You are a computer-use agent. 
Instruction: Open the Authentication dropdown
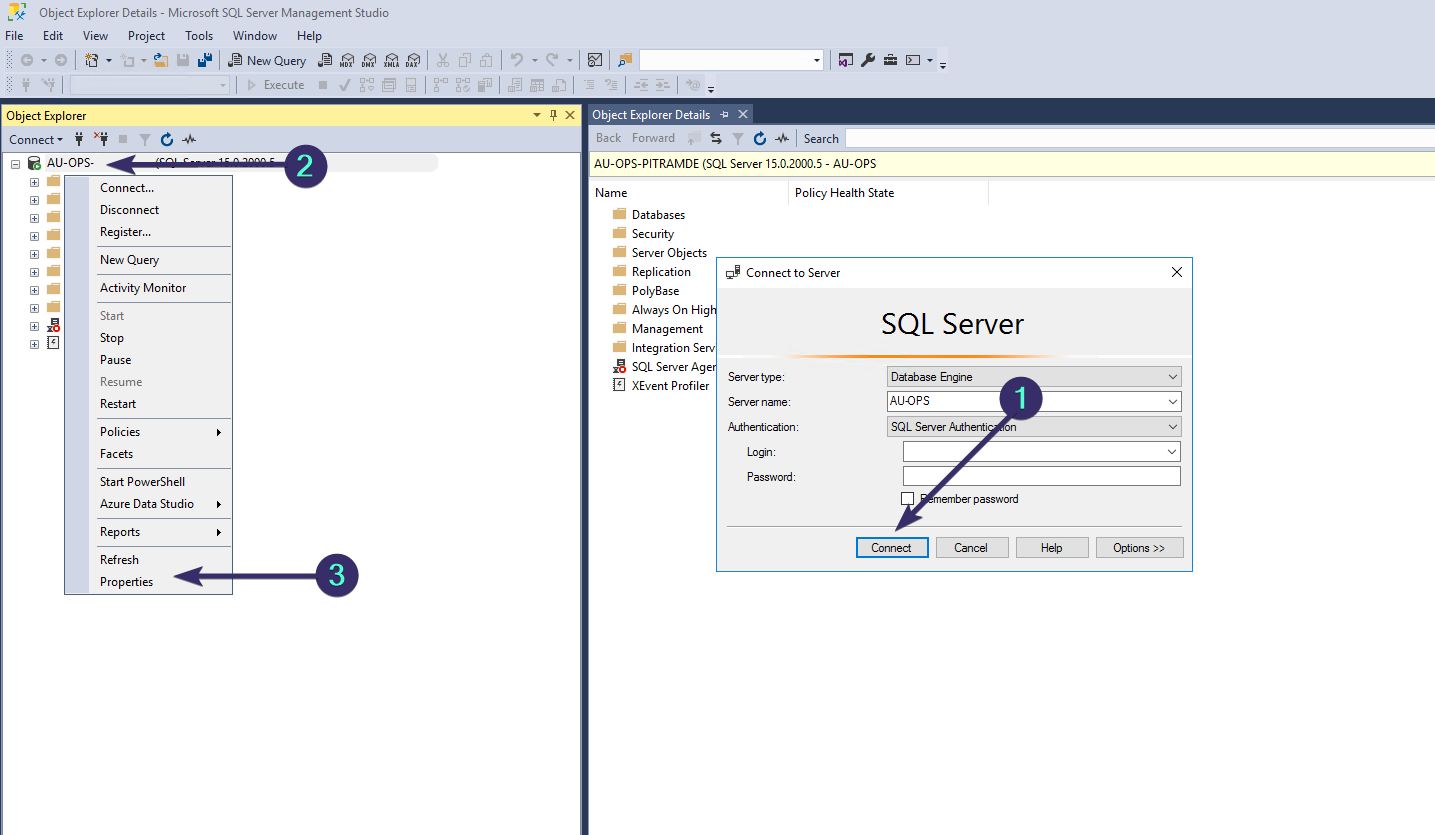coord(1171,426)
